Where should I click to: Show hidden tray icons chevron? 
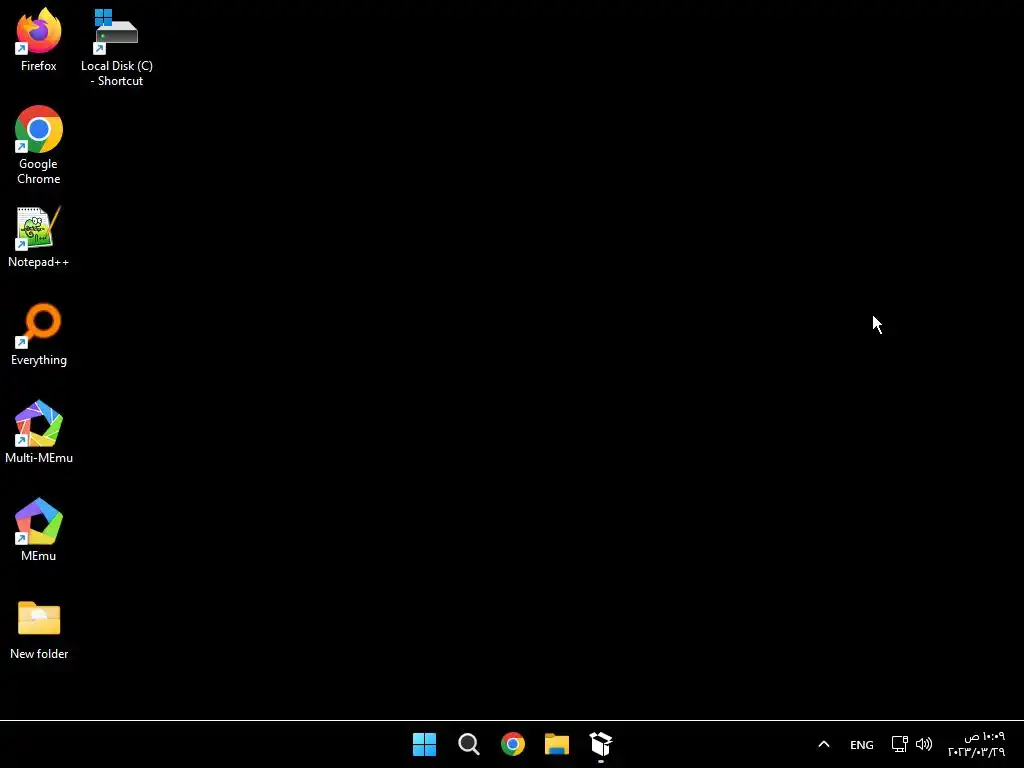point(824,744)
